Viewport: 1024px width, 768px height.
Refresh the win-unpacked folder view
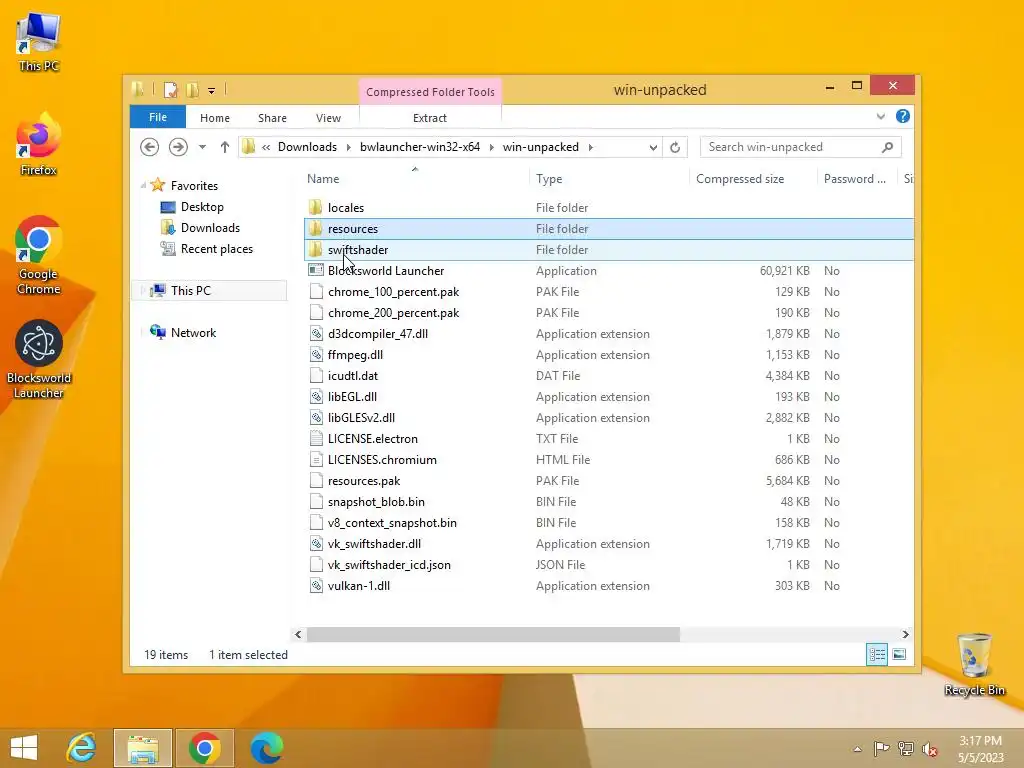tap(675, 147)
